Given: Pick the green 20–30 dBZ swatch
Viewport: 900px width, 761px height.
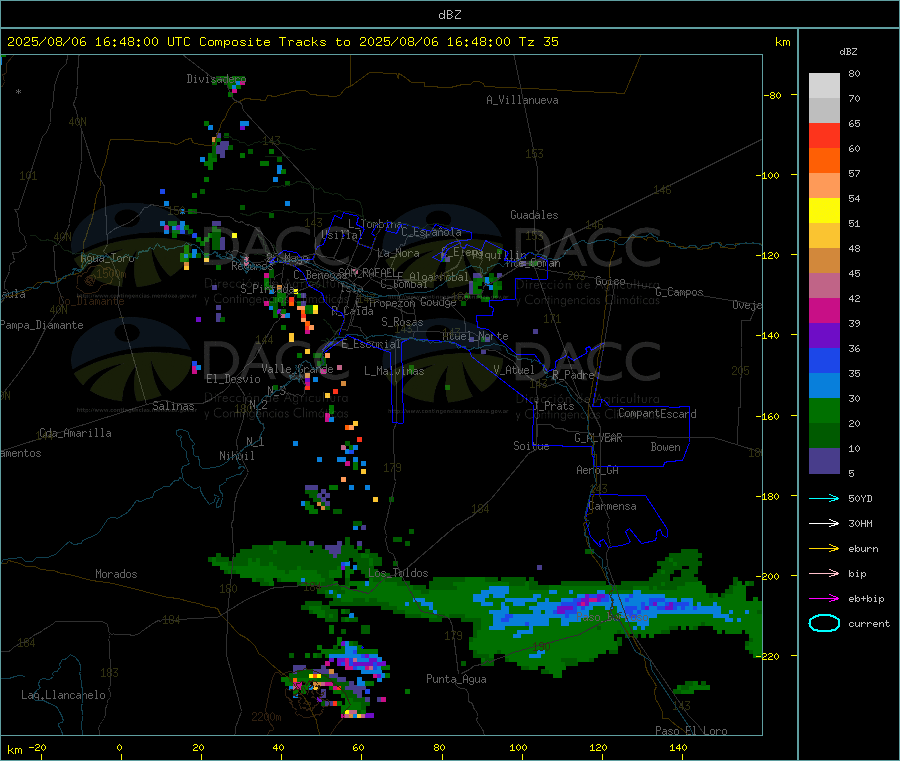Looking at the screenshot, I should click(x=824, y=410).
